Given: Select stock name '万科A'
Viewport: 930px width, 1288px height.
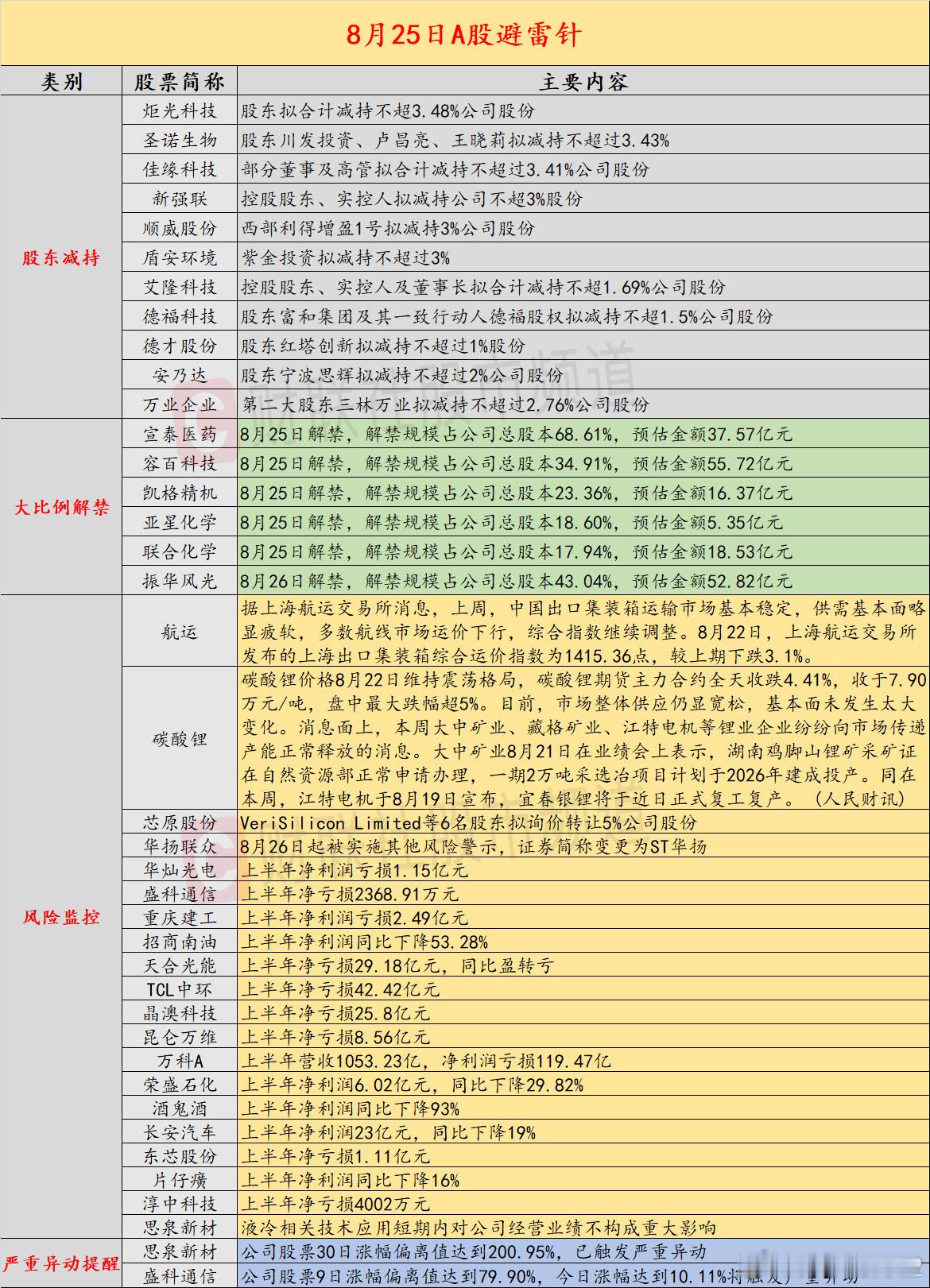Looking at the screenshot, I should point(180,1061).
